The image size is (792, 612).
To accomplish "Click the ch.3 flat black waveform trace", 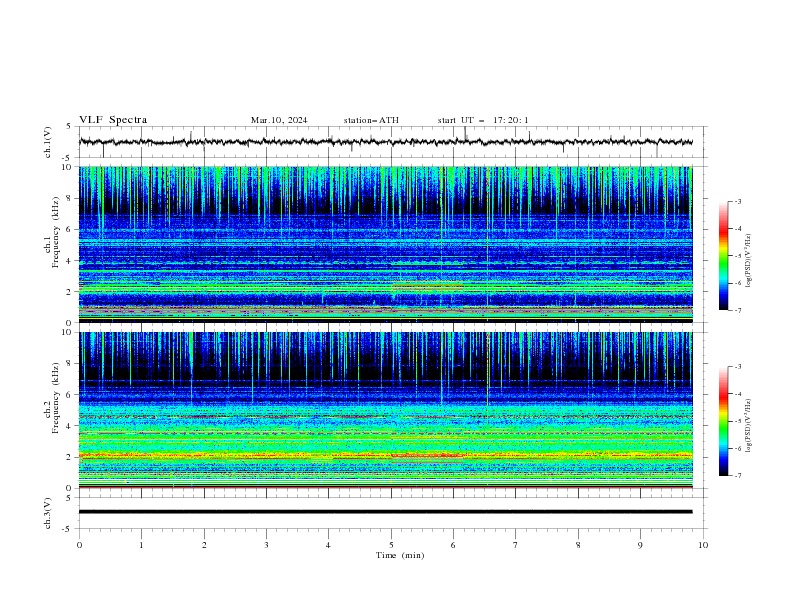I will click(x=386, y=512).
